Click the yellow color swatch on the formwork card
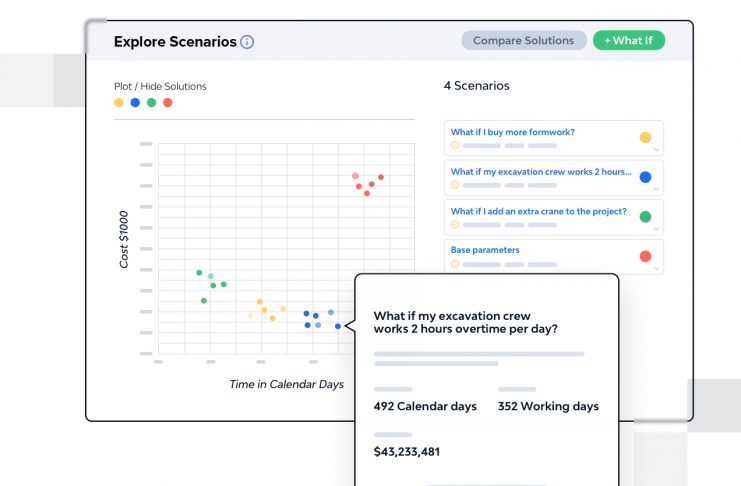Image resolution: width=741 pixels, height=486 pixels. pyautogui.click(x=645, y=138)
